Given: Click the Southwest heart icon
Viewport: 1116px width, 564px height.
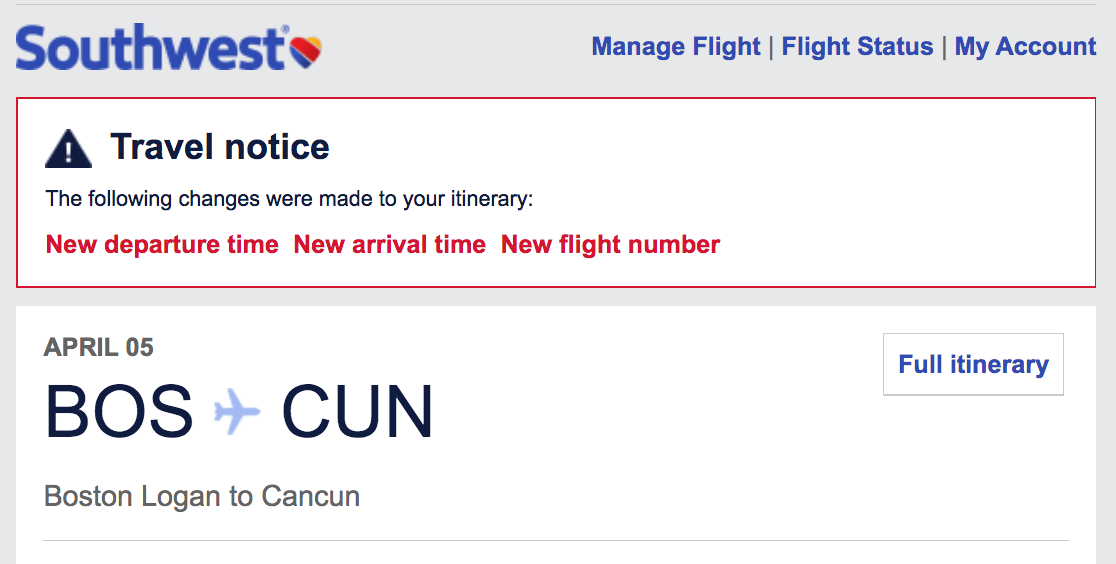Looking at the screenshot, I should coord(305,52).
